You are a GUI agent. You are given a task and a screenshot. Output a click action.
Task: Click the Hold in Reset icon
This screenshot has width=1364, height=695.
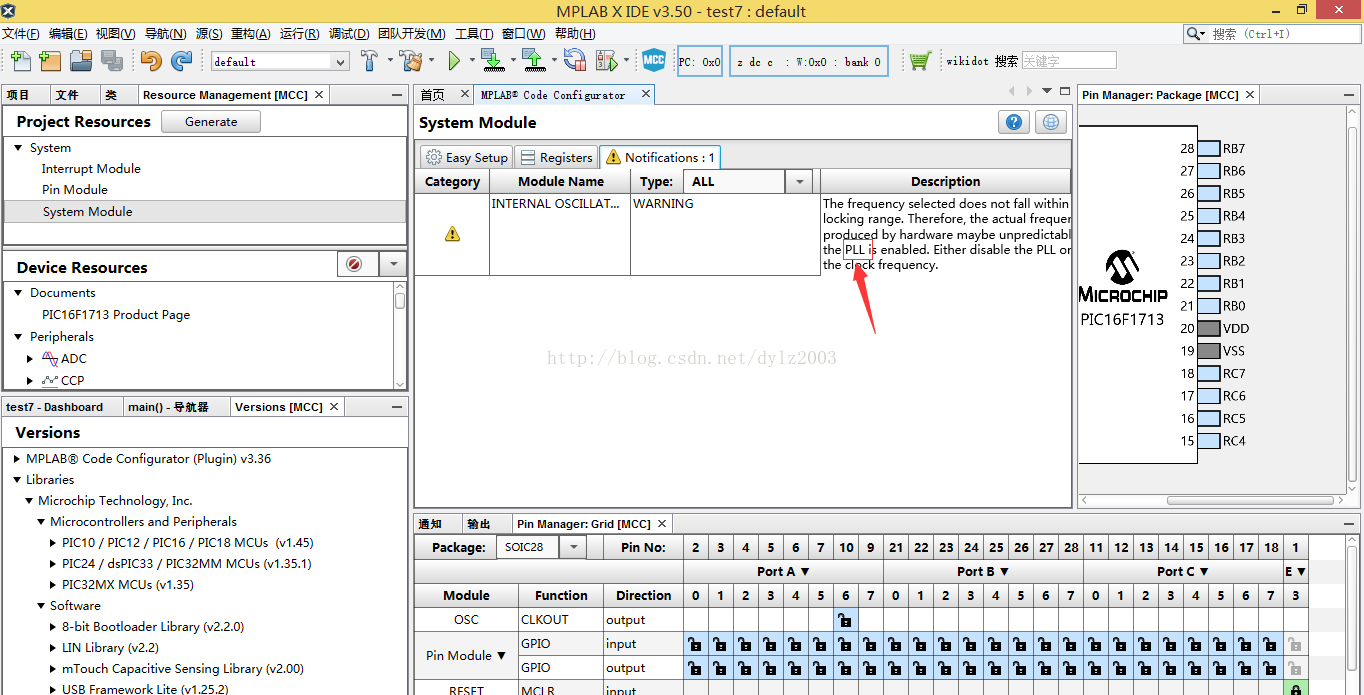click(x=574, y=61)
